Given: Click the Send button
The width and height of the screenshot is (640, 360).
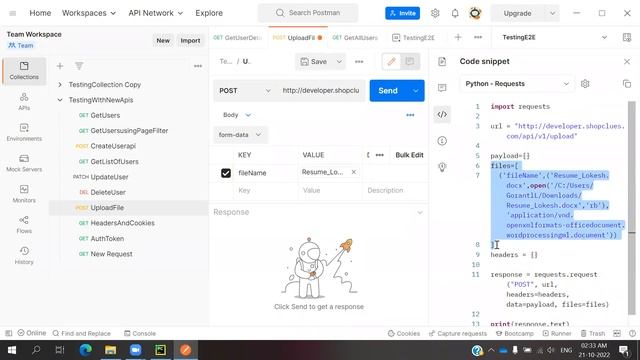Looking at the screenshot, I should point(388,91).
